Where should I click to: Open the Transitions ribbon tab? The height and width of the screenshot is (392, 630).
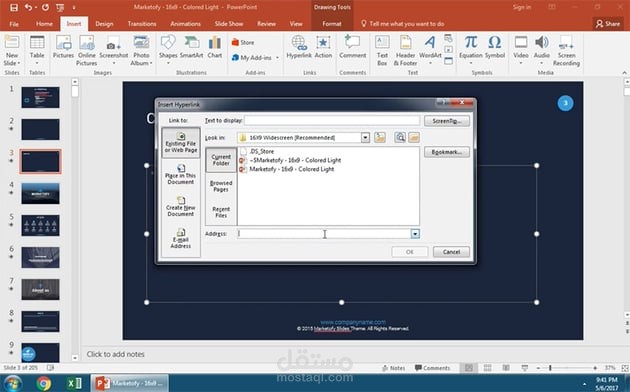coord(142,24)
